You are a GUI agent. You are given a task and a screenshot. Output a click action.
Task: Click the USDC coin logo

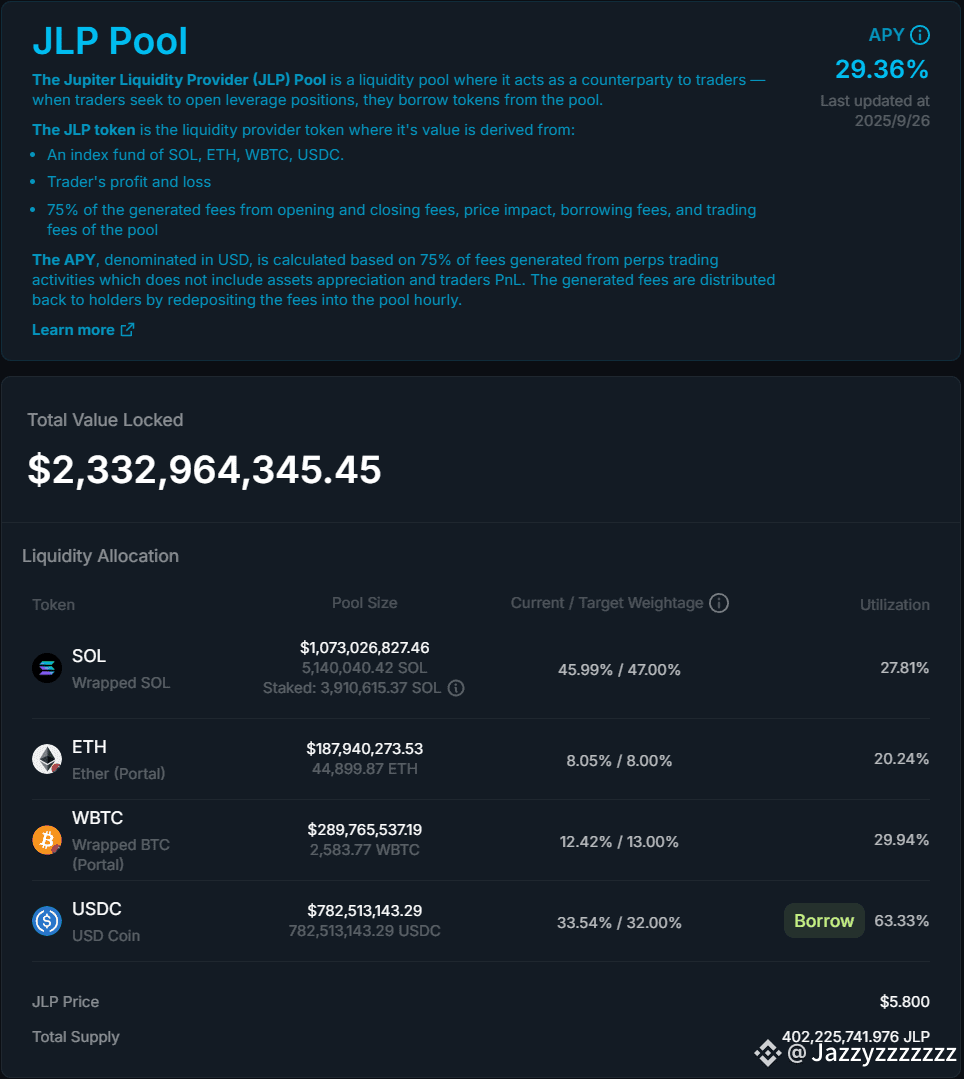(47, 921)
